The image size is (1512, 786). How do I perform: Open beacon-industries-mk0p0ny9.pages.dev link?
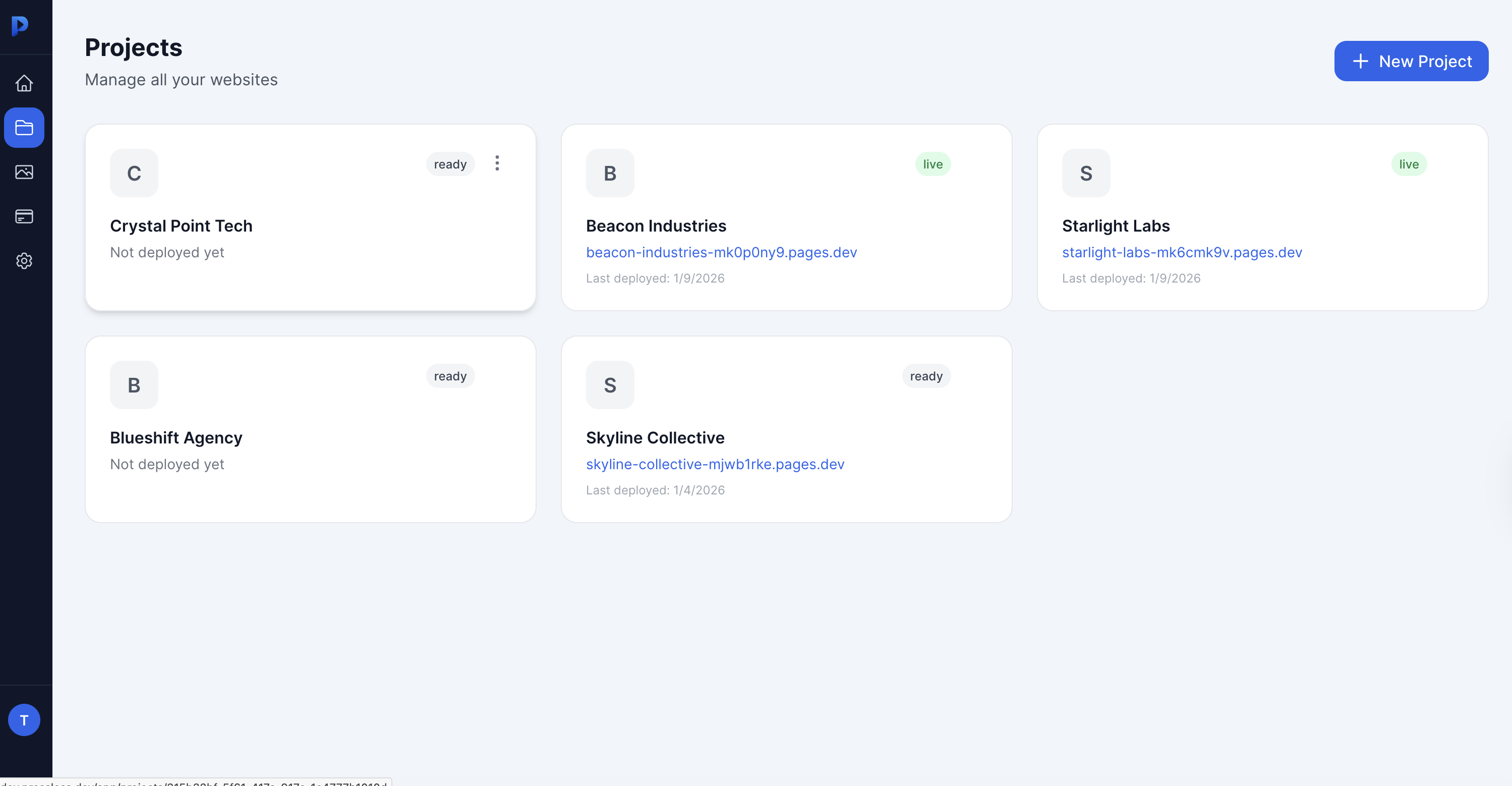721,252
